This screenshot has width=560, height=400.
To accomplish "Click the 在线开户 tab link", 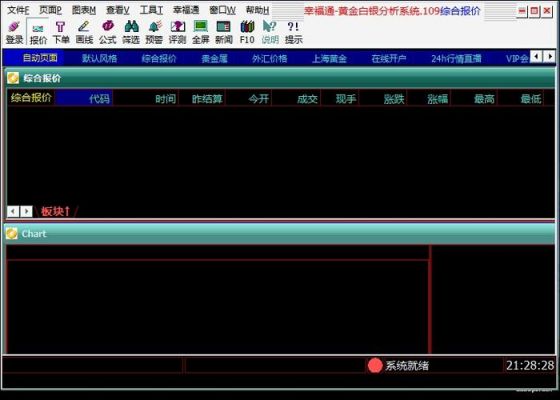I will (x=389, y=58).
